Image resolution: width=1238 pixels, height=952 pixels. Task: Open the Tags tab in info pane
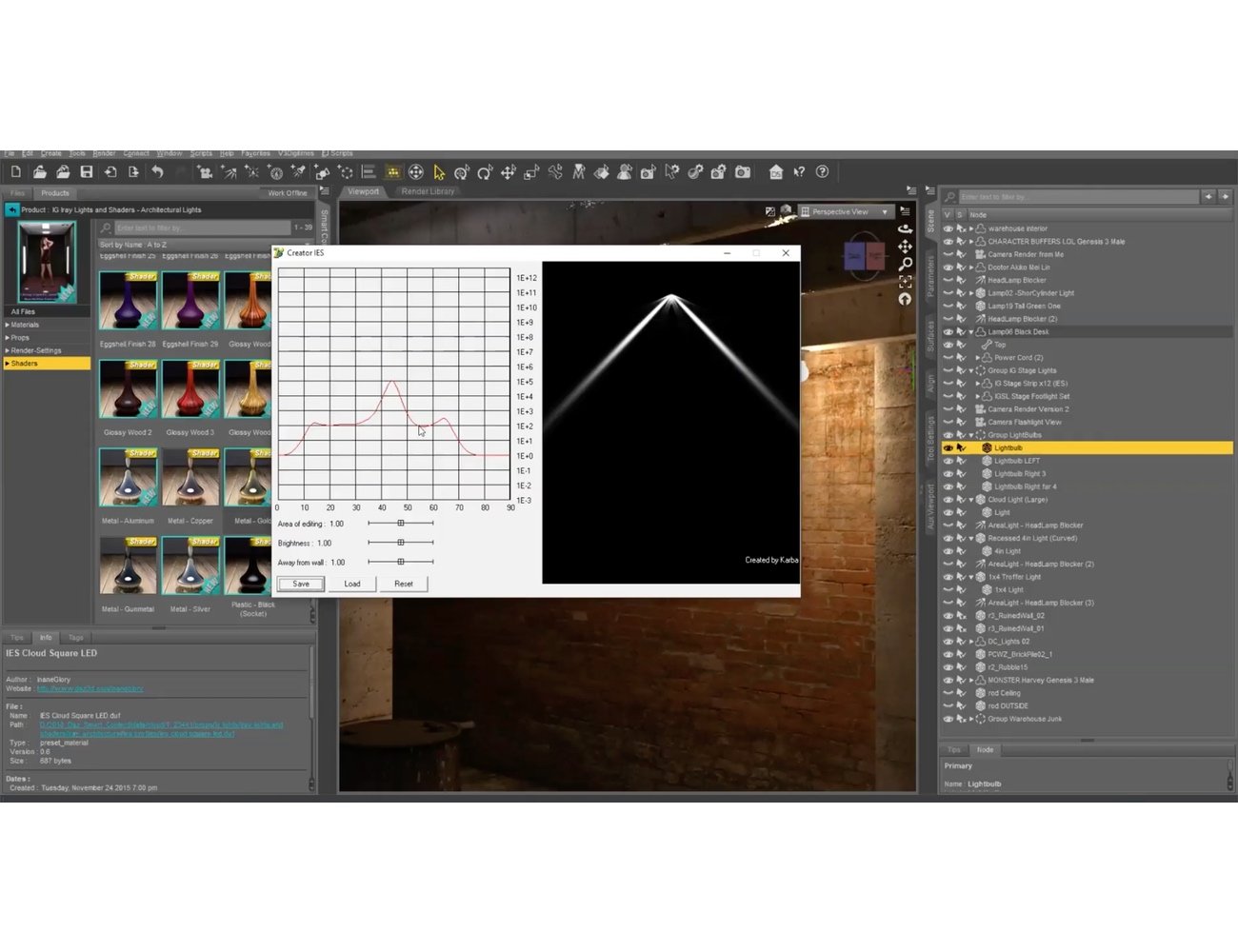[x=76, y=638]
